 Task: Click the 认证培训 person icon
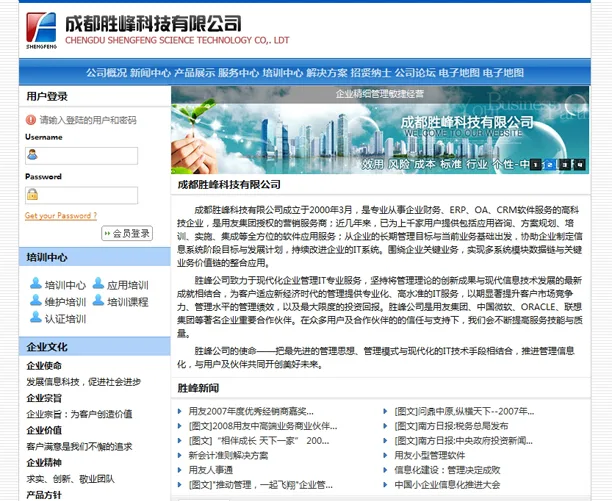coord(34,318)
